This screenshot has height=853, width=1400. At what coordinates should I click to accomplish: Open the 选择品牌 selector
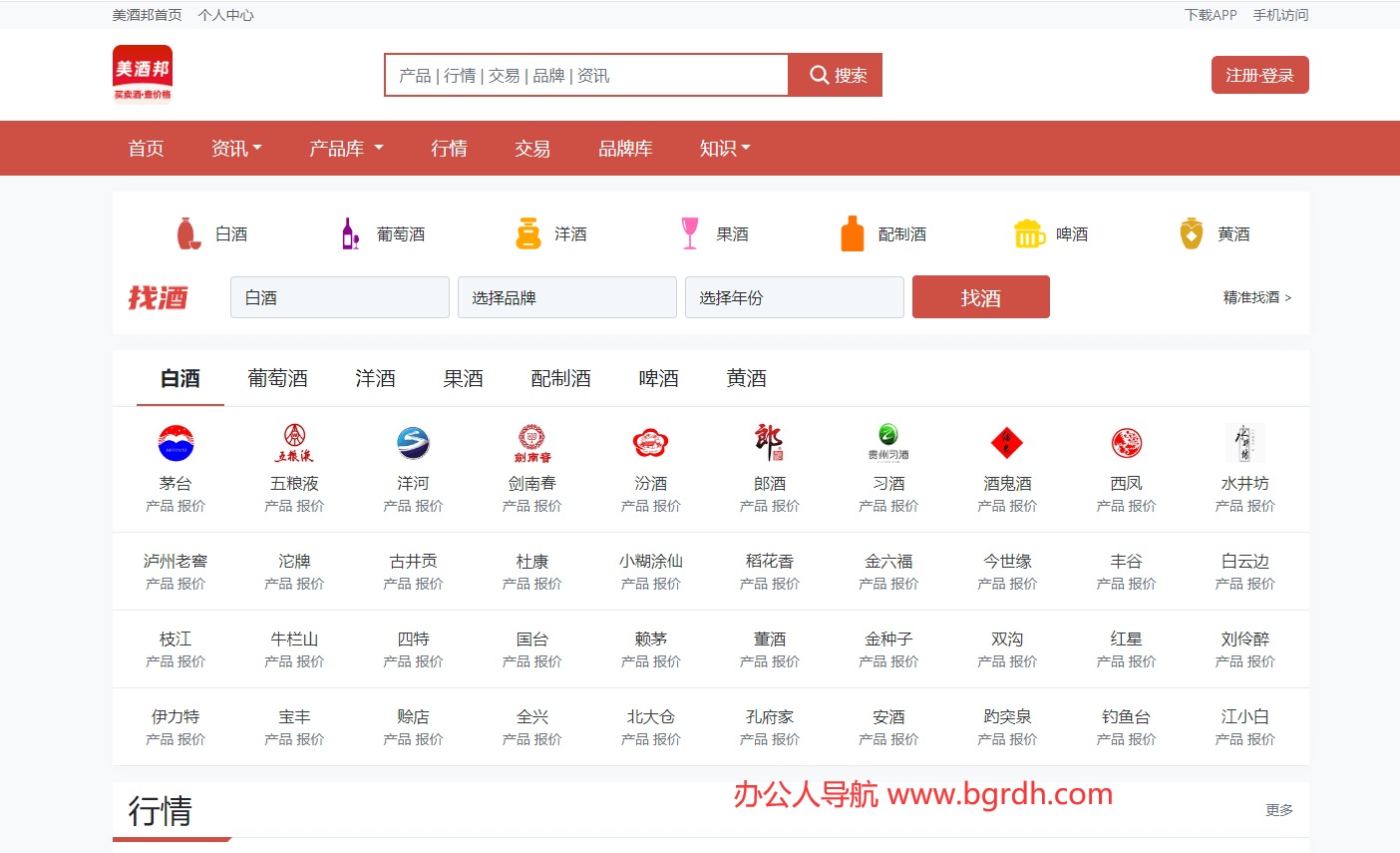coord(566,297)
